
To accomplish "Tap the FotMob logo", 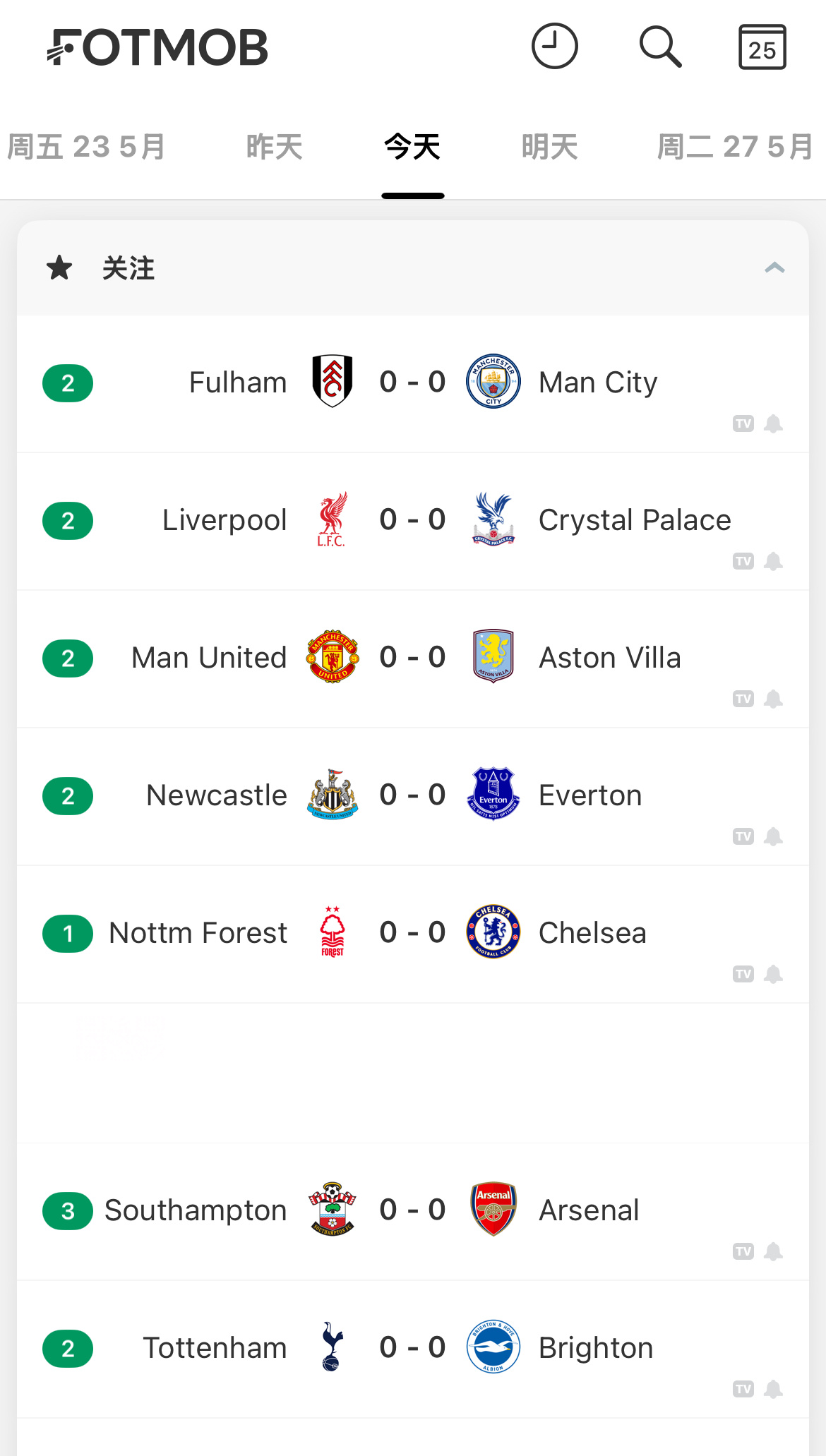I will [x=157, y=47].
